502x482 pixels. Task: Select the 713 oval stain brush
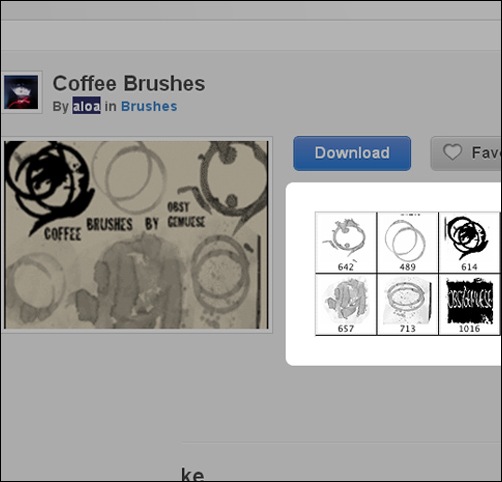click(408, 304)
